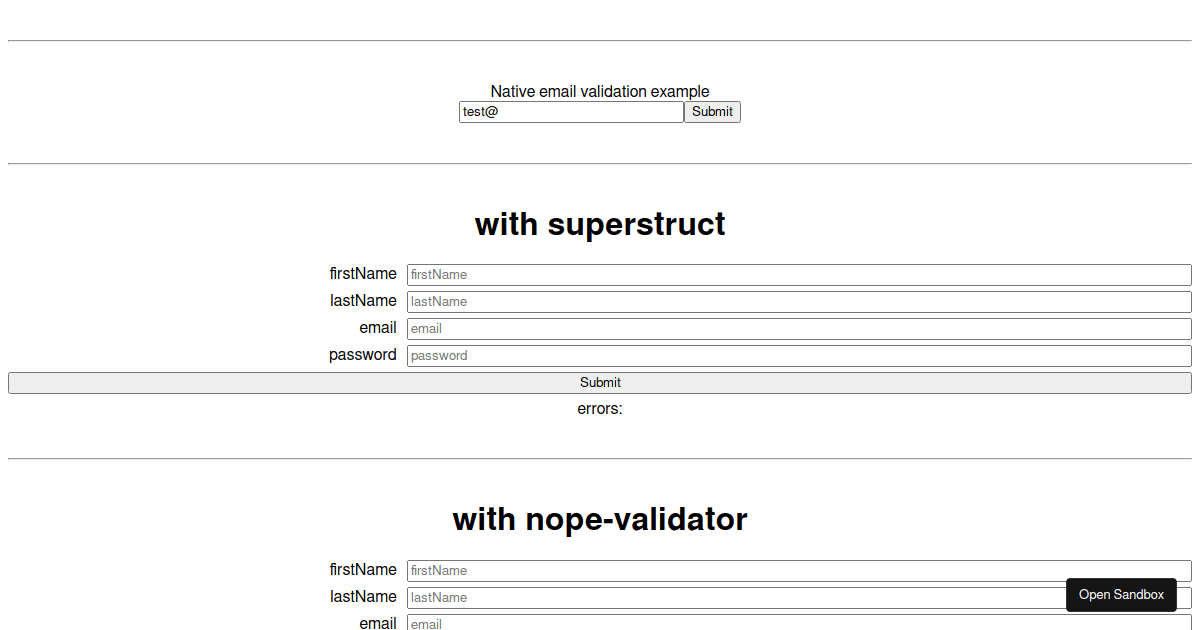
Task: Click the 'with superstruct' heading
Action: pyautogui.click(x=600, y=224)
